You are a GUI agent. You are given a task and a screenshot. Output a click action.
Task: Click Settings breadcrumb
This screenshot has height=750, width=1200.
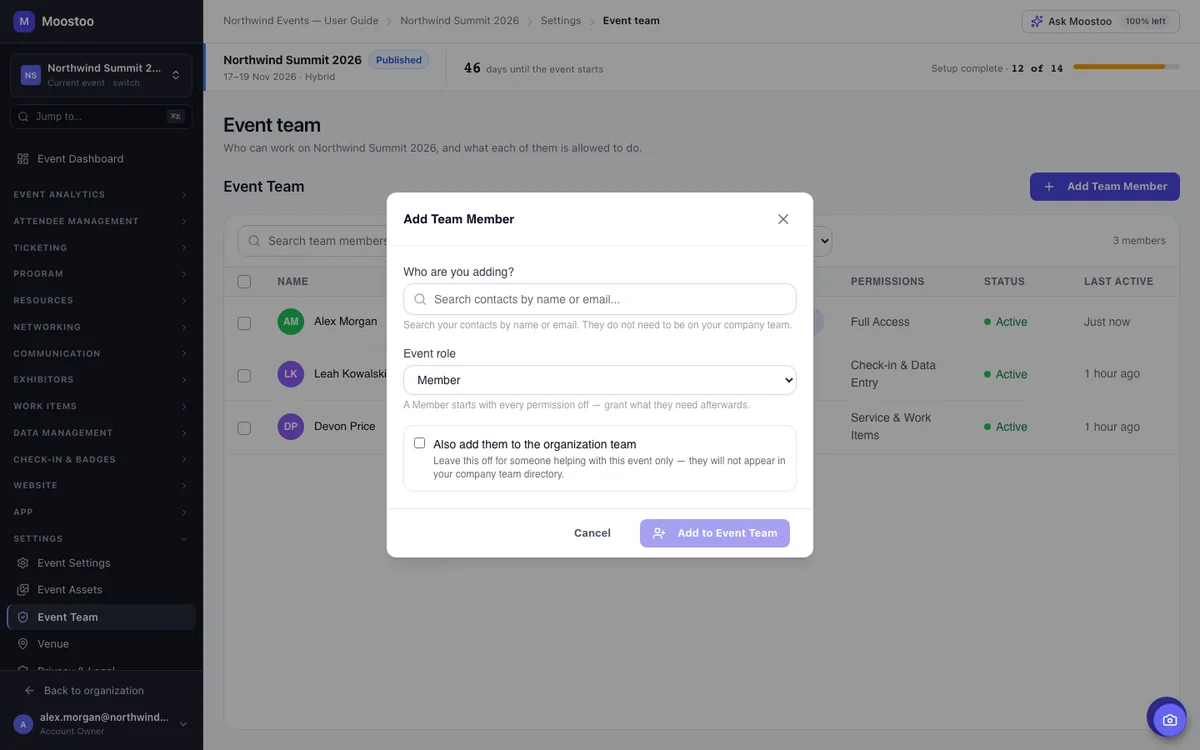[x=561, y=21]
